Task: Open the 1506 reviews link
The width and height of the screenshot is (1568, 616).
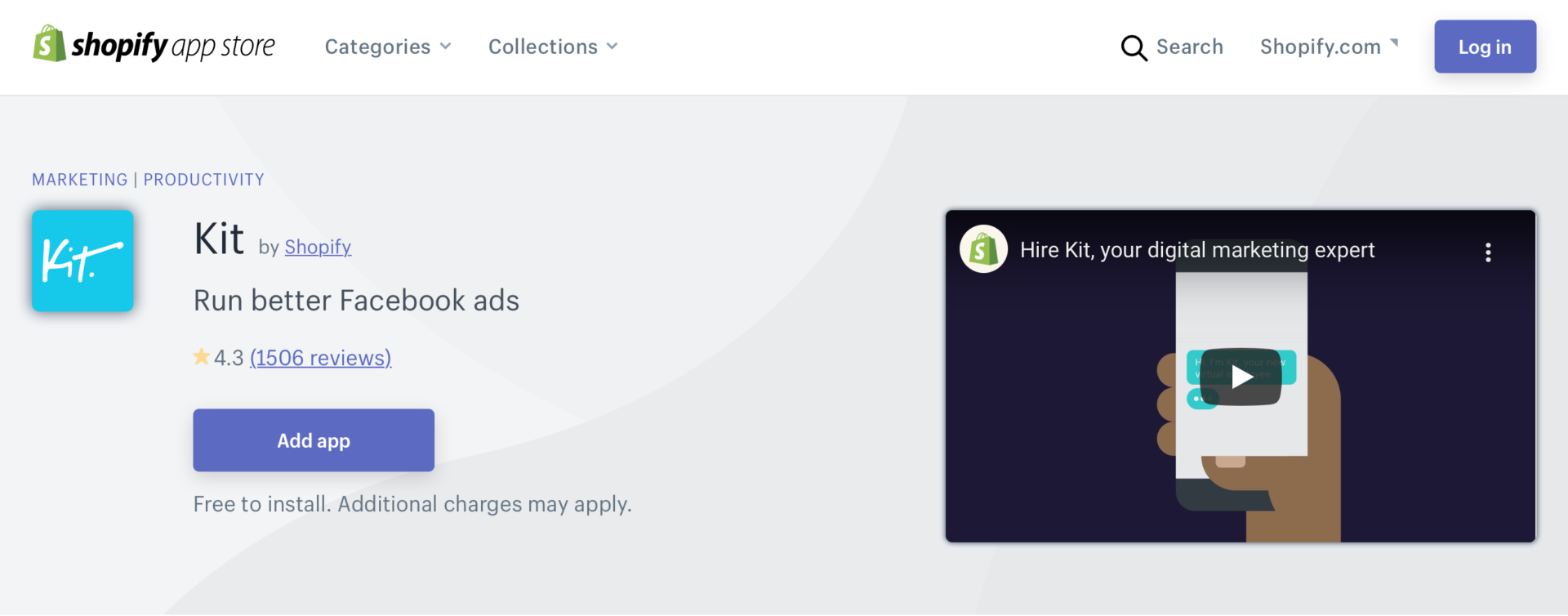Action: coord(320,358)
